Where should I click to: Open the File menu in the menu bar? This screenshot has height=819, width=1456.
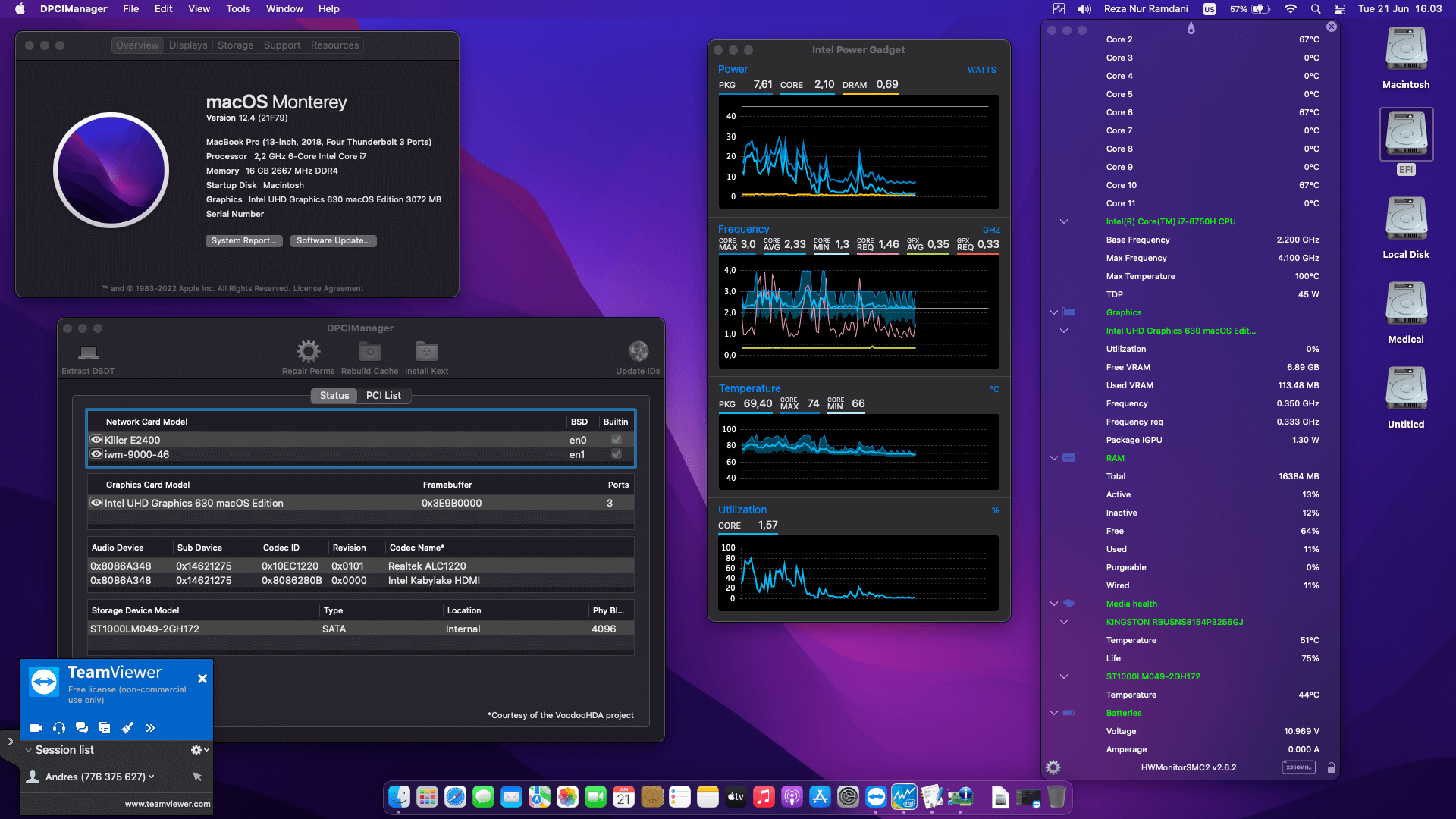131,9
